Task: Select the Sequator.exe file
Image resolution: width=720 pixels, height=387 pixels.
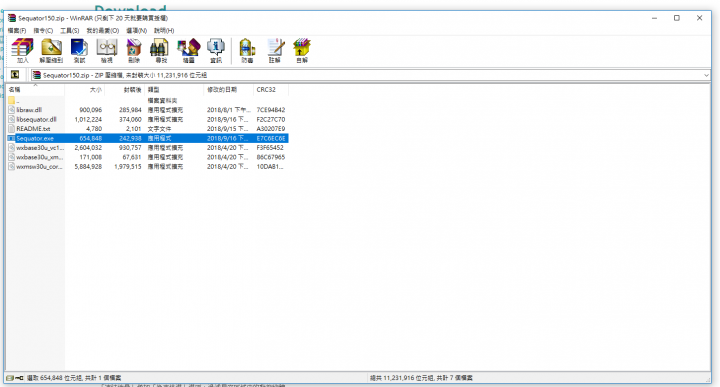Action: coord(35,138)
